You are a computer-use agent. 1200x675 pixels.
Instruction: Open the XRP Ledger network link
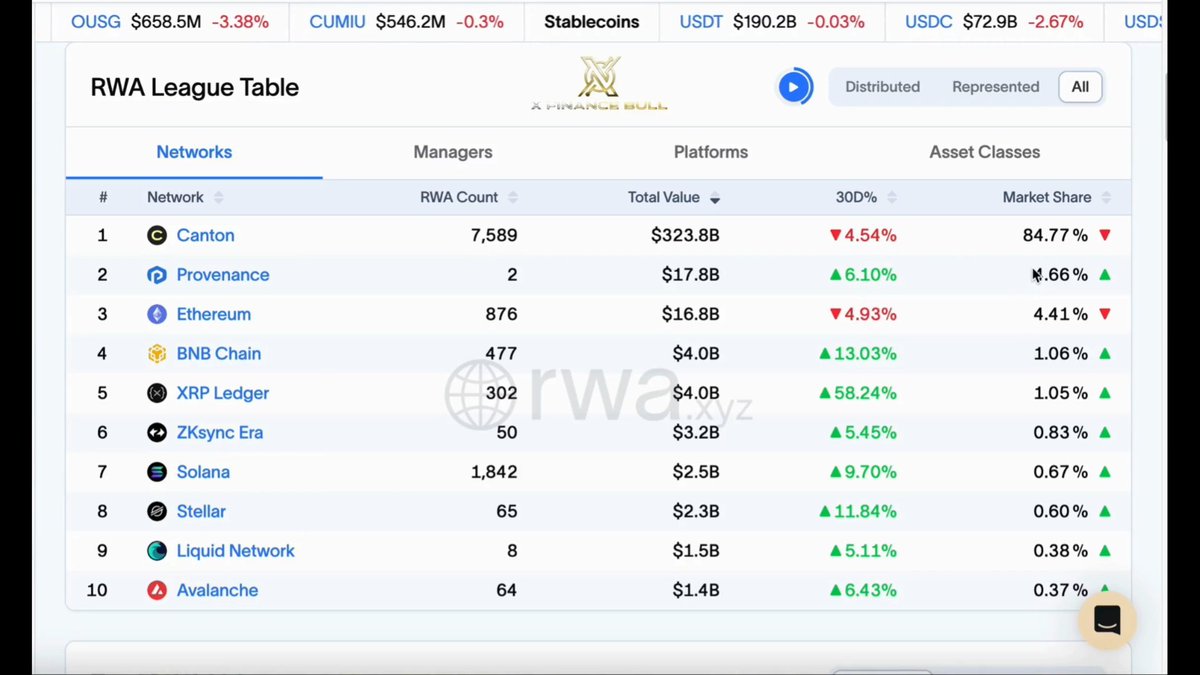click(x=222, y=393)
